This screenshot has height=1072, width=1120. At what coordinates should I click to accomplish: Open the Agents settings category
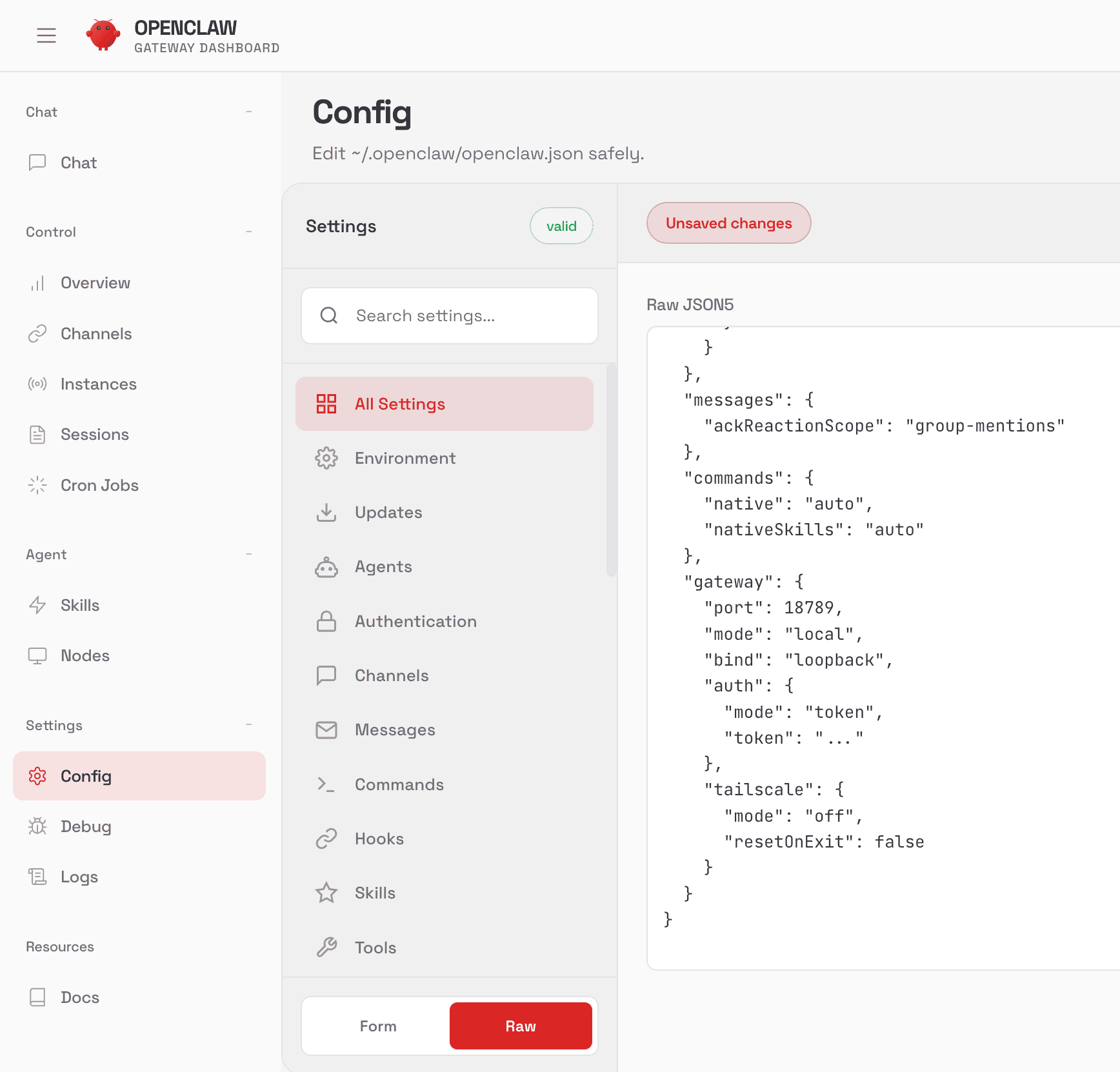coord(383,567)
